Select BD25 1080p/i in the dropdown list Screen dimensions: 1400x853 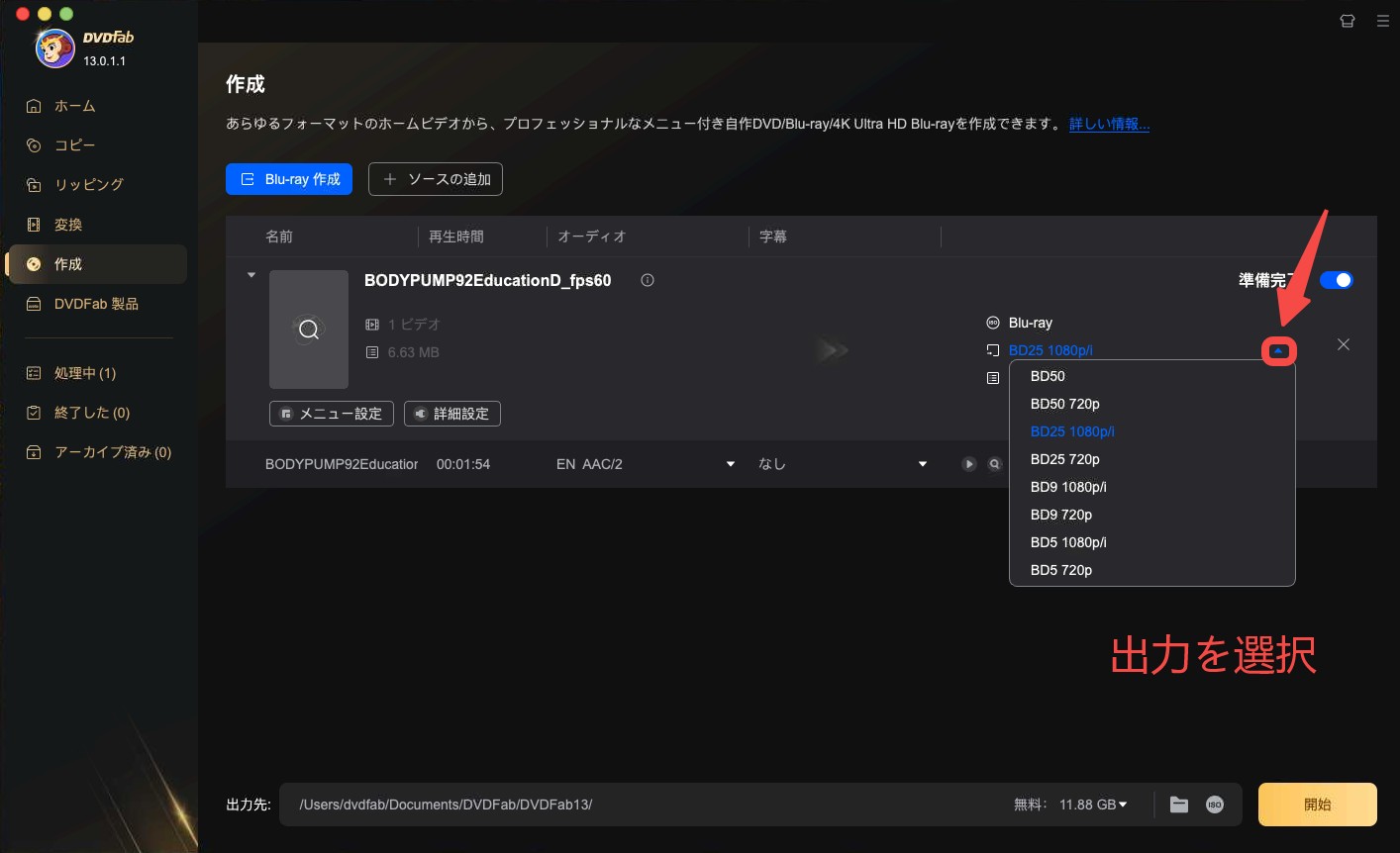point(1152,431)
